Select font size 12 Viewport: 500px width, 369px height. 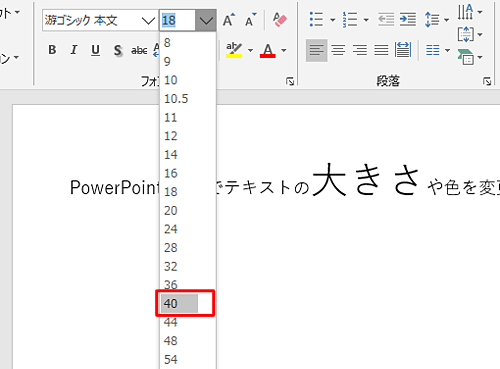tap(188, 136)
